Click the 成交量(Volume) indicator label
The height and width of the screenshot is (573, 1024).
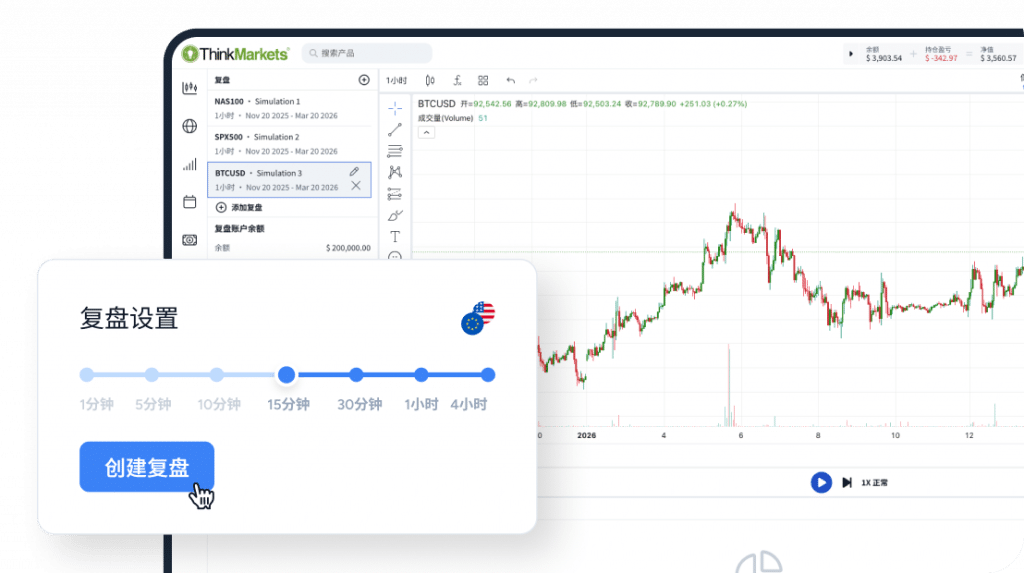point(445,118)
